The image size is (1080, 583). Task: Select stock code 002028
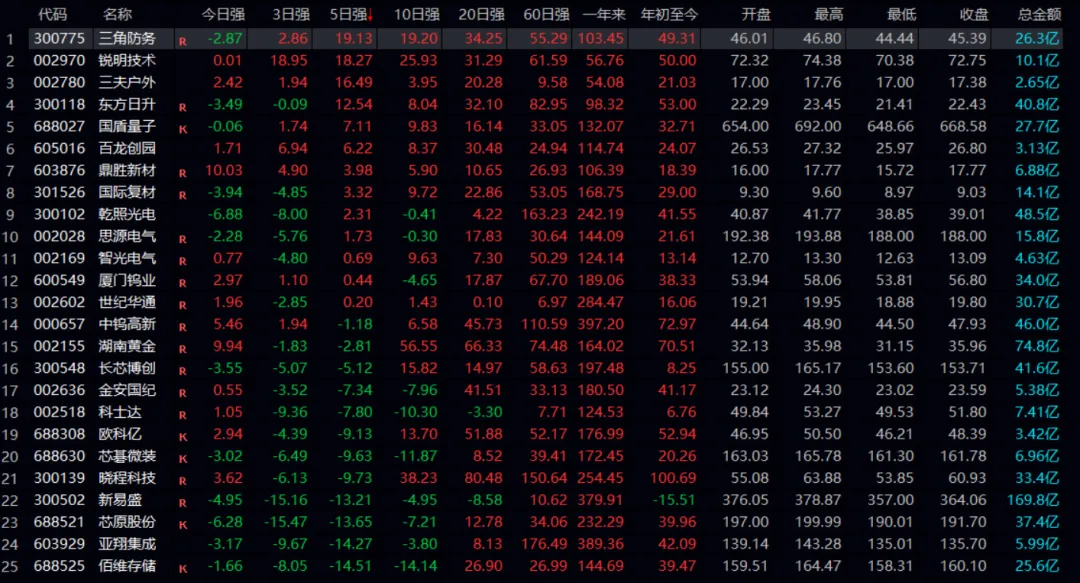pyautogui.click(x=59, y=236)
